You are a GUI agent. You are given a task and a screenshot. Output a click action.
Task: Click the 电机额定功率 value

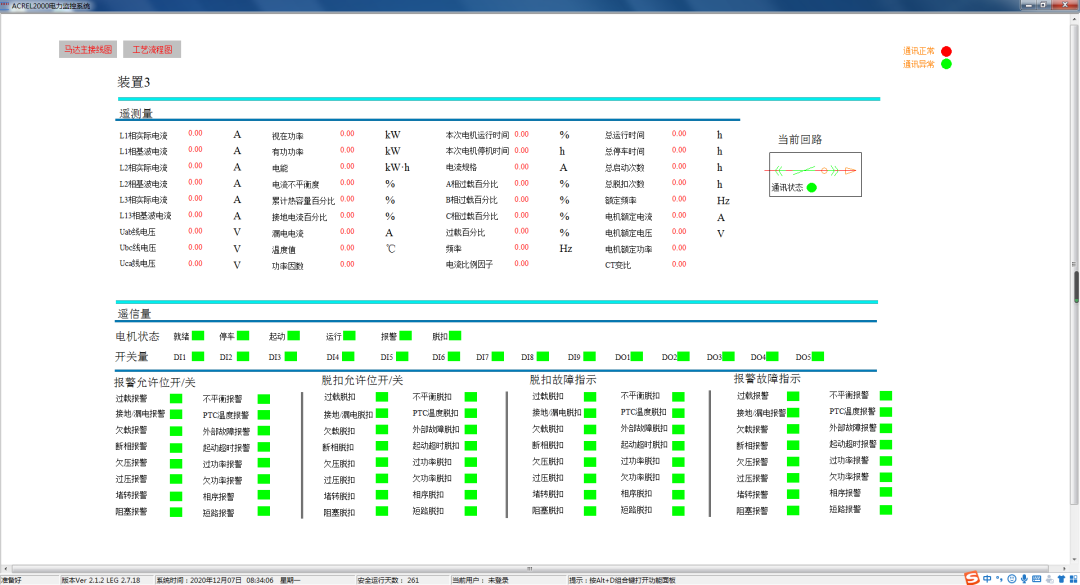point(679,247)
